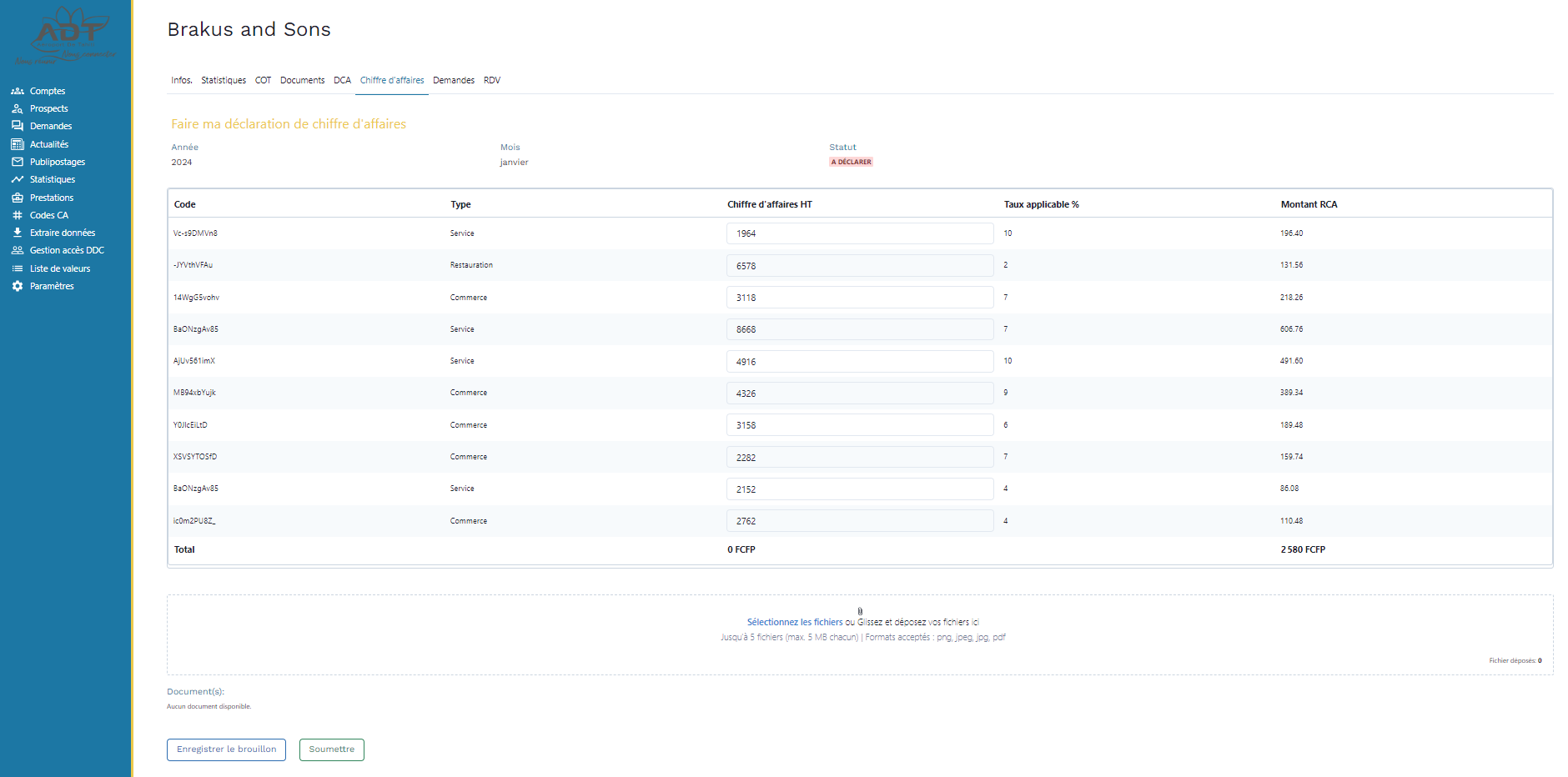Click the Montant RCA column header
The height and width of the screenshot is (777, 1568).
(x=1309, y=204)
